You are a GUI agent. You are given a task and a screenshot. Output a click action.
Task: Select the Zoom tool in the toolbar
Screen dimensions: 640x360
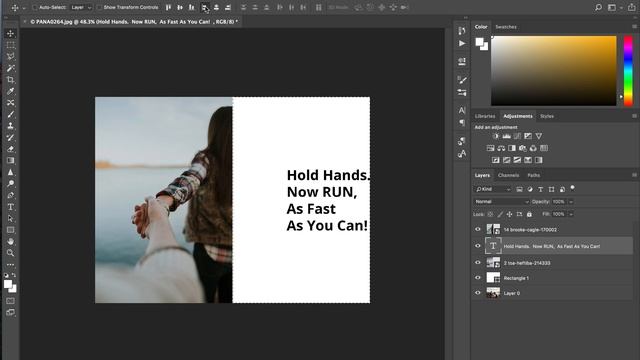coord(11,253)
